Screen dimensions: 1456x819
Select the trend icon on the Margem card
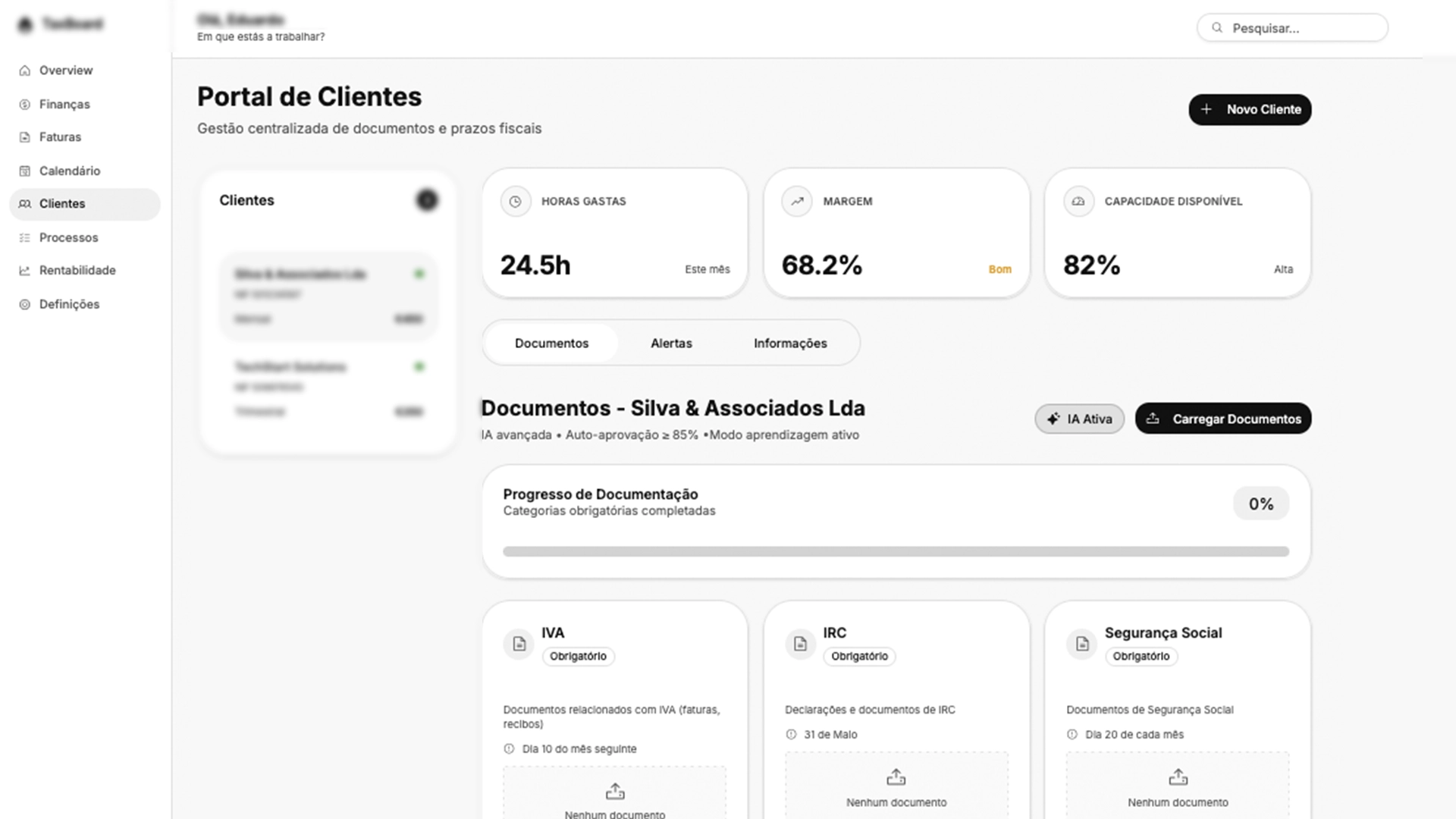tap(796, 201)
